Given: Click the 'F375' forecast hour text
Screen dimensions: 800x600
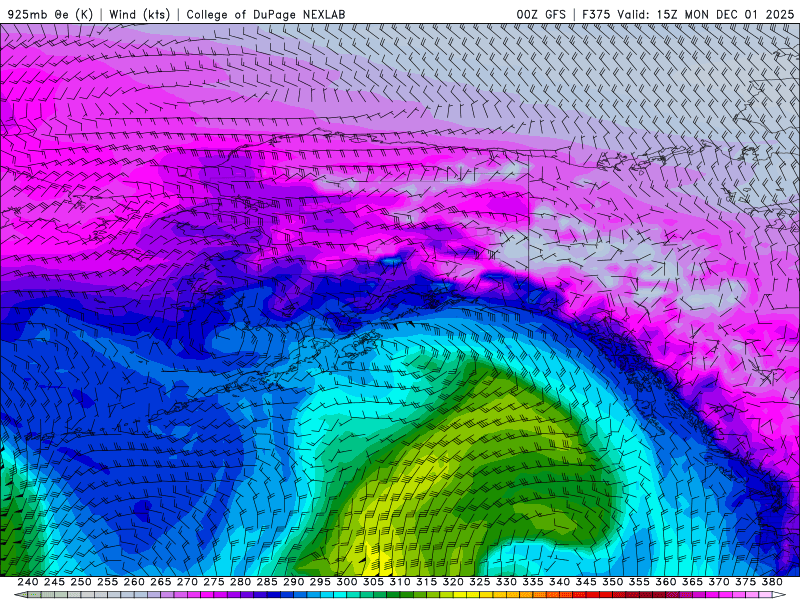Looking at the screenshot, I should (x=596, y=14).
